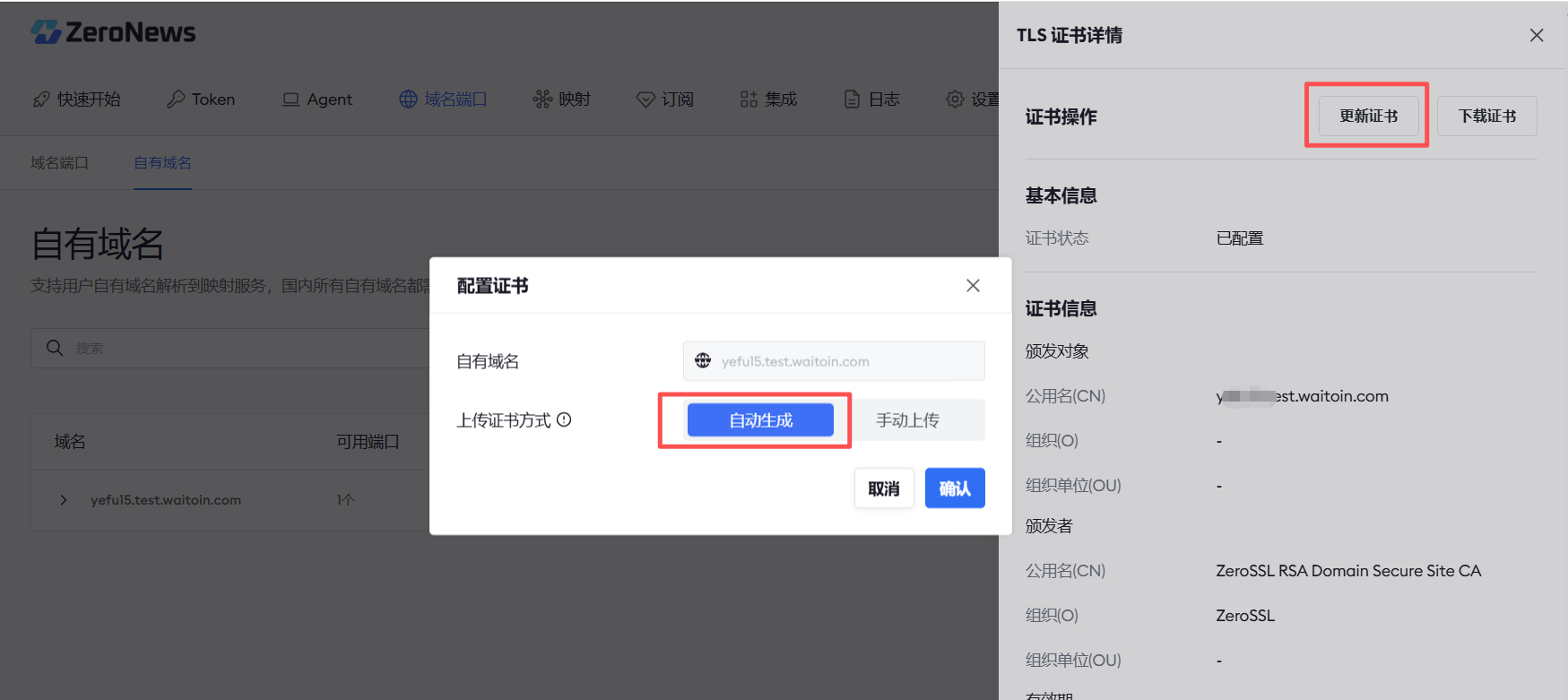The height and width of the screenshot is (700, 1568).
Task: Click the info icon beside 上传证书方式
Action: click(564, 419)
